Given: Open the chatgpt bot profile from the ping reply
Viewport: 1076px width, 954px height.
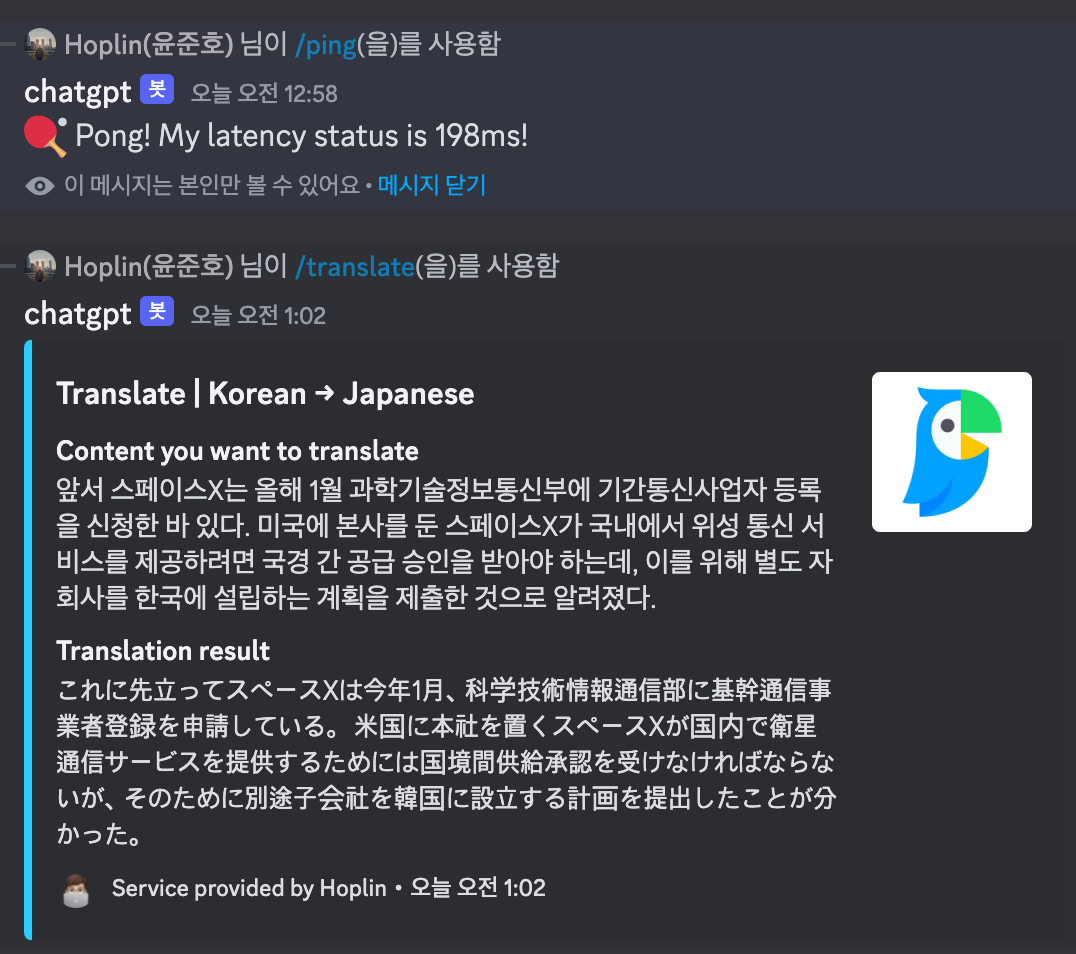Looking at the screenshot, I should coord(78,92).
